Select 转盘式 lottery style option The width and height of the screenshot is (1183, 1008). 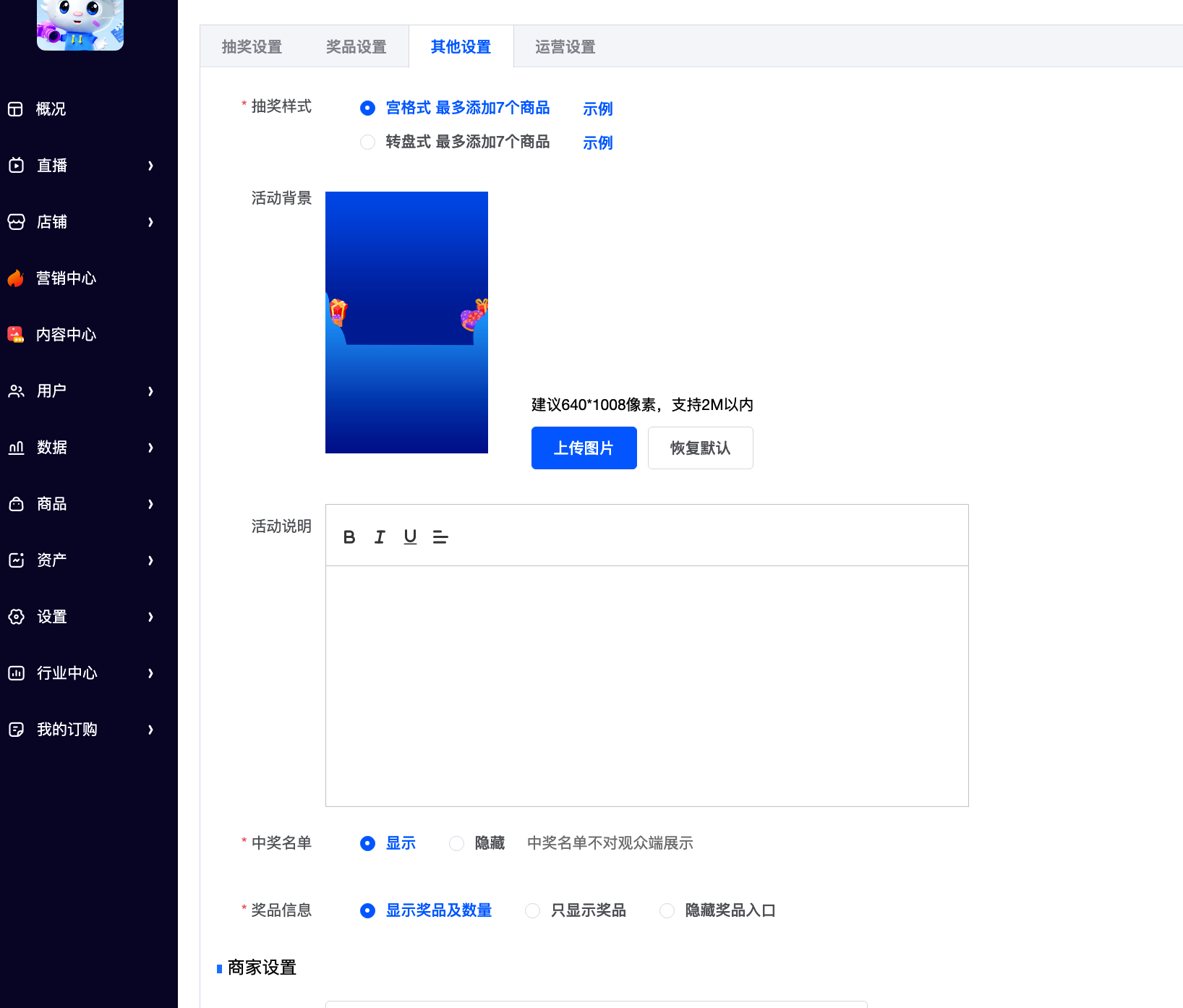(x=368, y=142)
